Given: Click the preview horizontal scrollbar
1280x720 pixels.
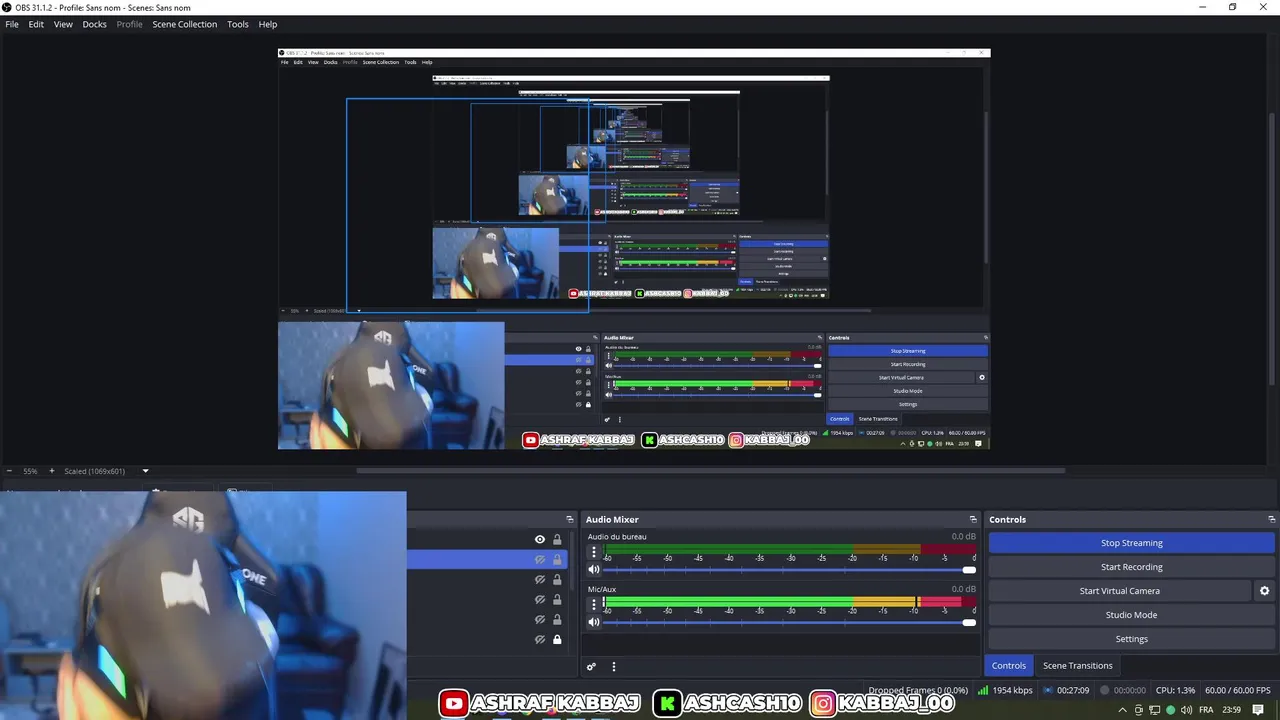Looking at the screenshot, I should (x=710, y=471).
